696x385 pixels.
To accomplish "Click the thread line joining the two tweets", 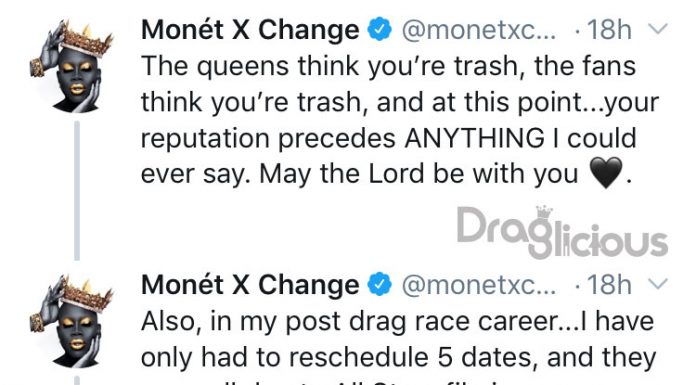I will point(77,190).
